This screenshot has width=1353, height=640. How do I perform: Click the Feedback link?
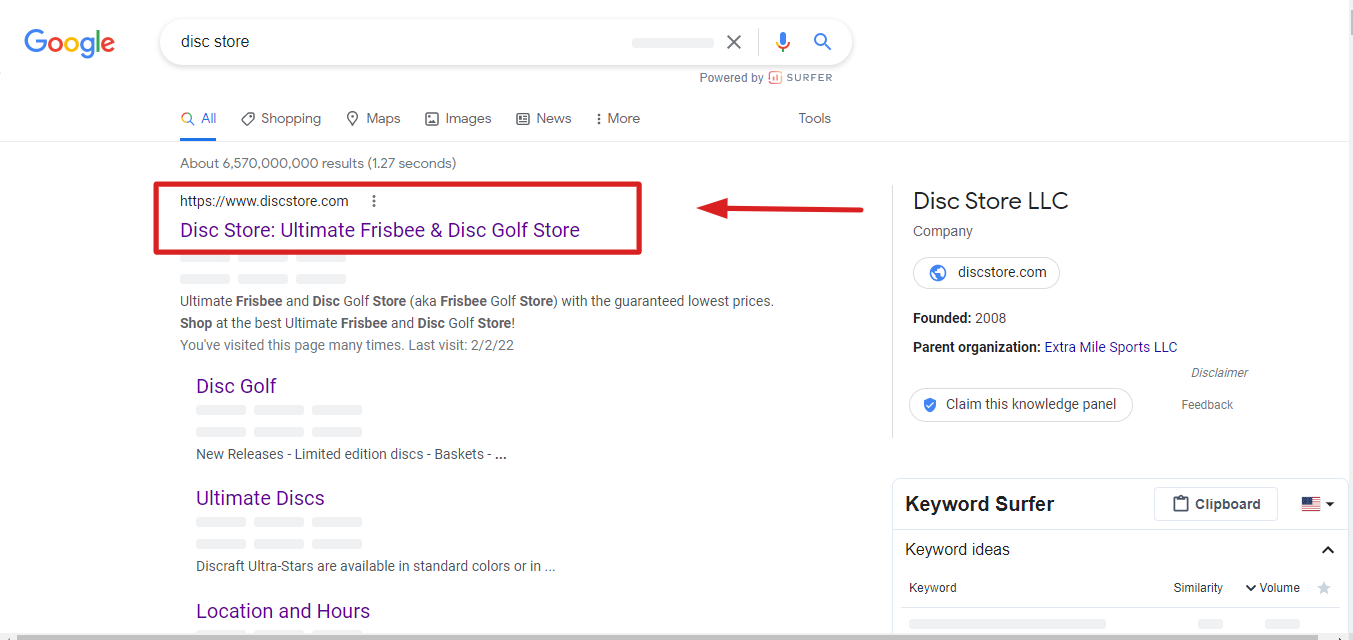(1207, 405)
